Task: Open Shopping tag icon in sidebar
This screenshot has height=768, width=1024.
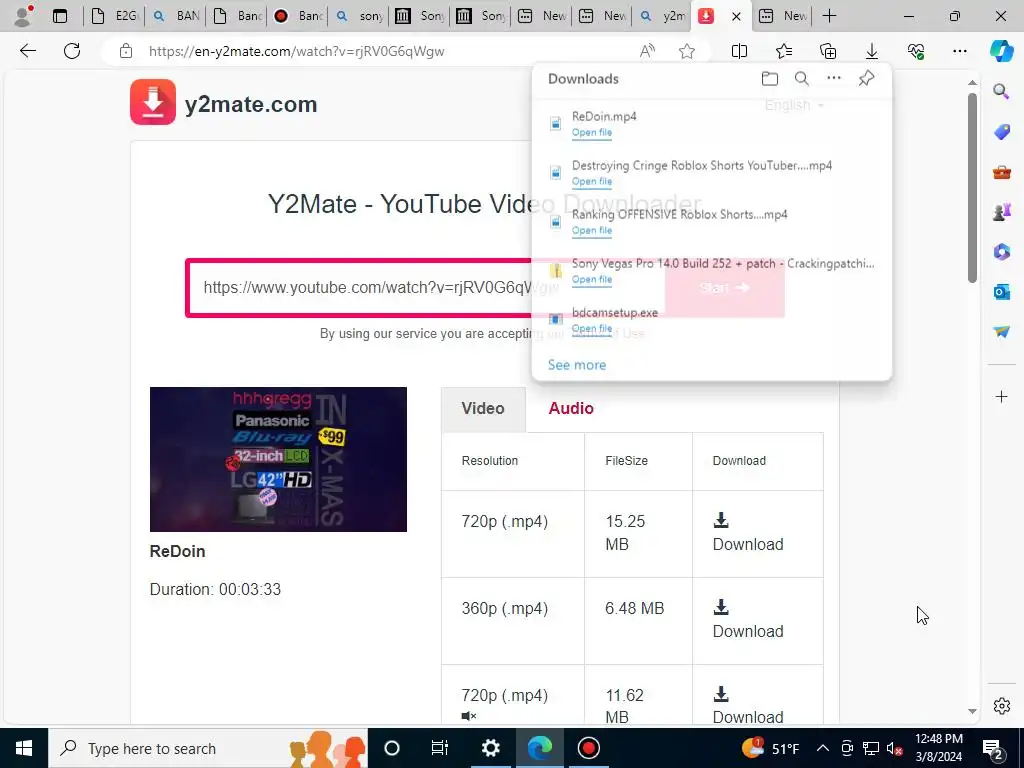Action: click(1001, 132)
